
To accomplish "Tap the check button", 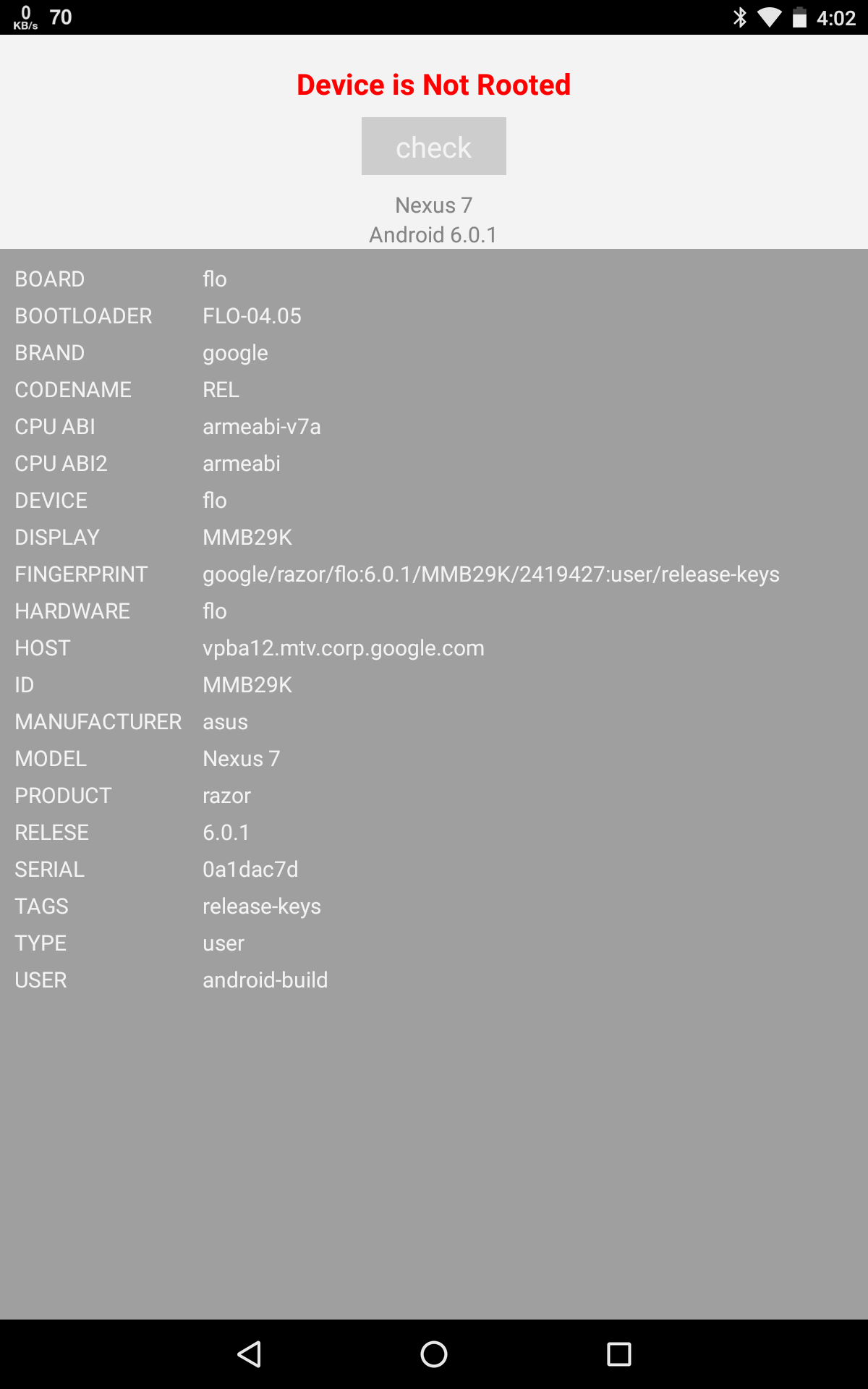I will pos(433,146).
